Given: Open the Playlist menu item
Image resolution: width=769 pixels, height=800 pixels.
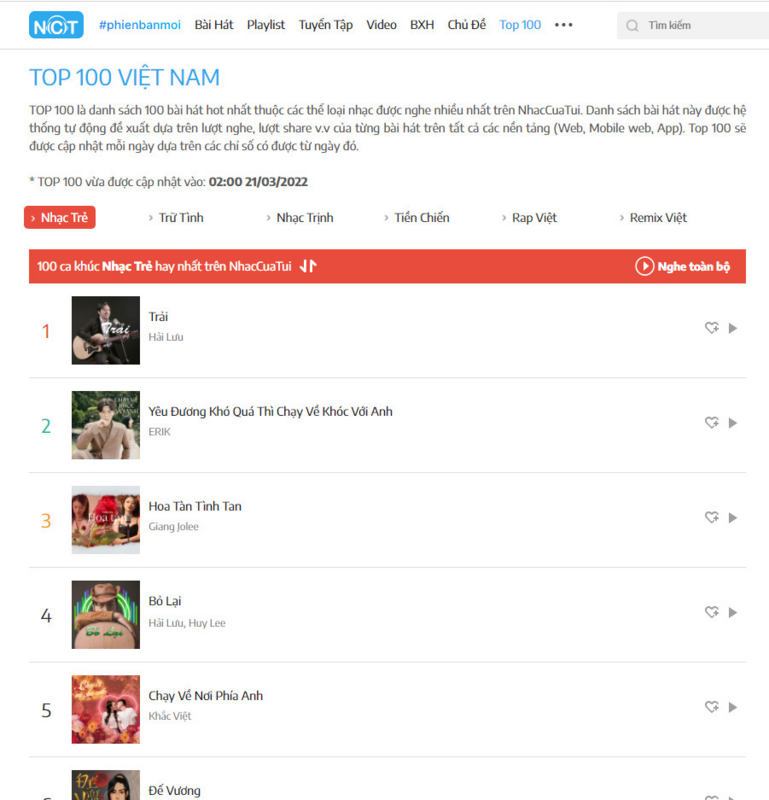Looking at the screenshot, I should [x=266, y=25].
